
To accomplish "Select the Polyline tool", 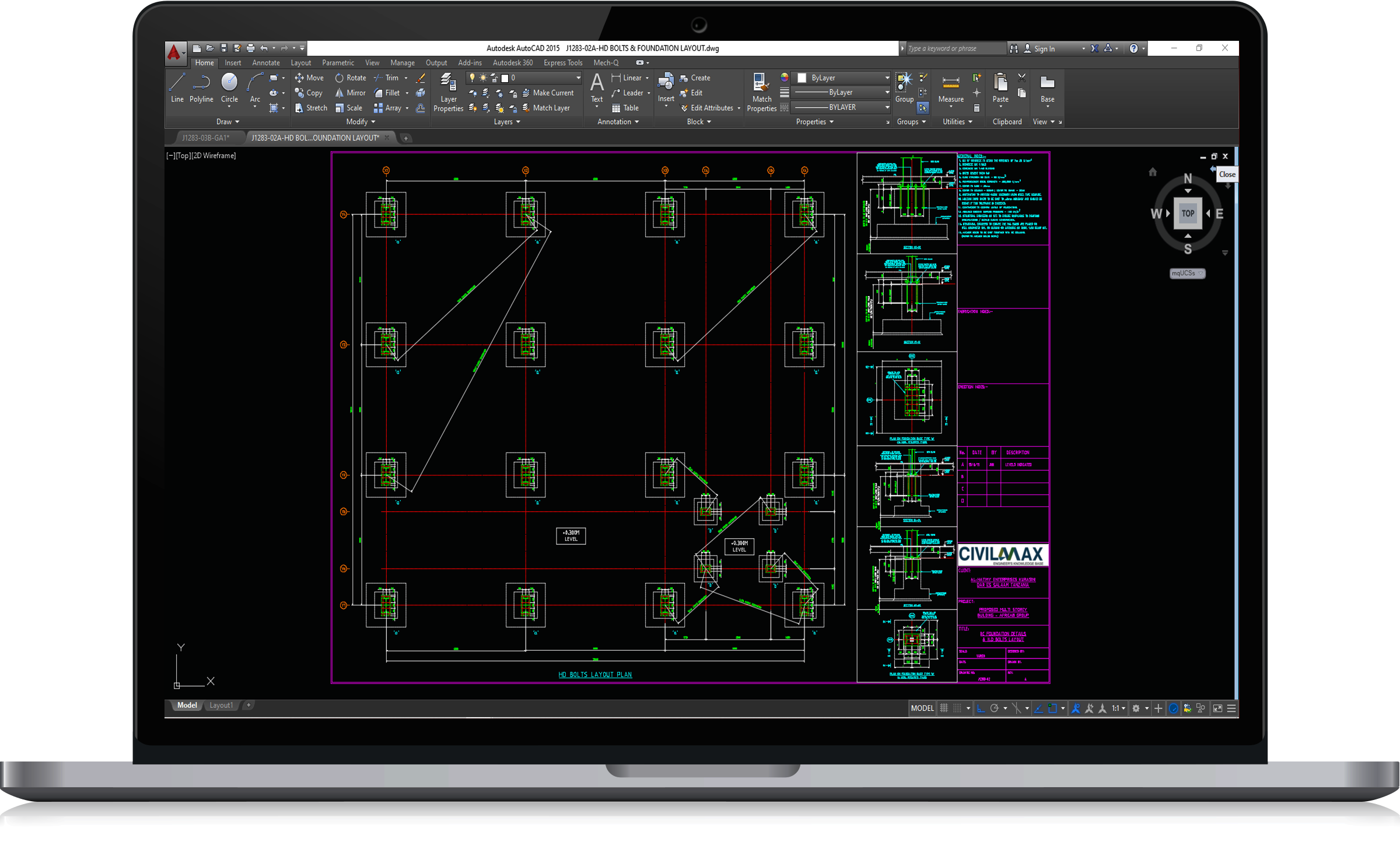I will (201, 88).
